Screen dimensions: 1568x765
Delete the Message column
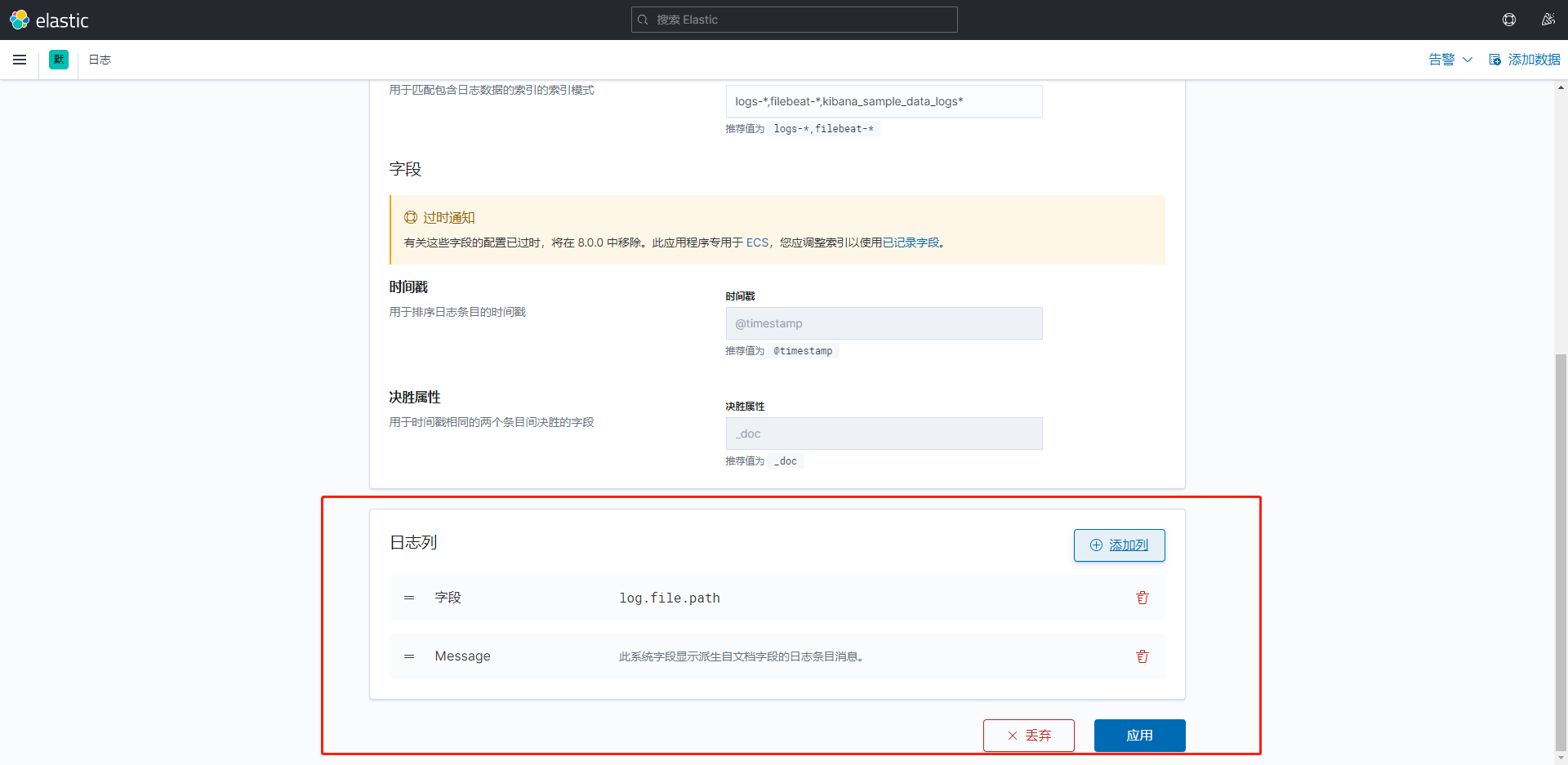(1143, 656)
